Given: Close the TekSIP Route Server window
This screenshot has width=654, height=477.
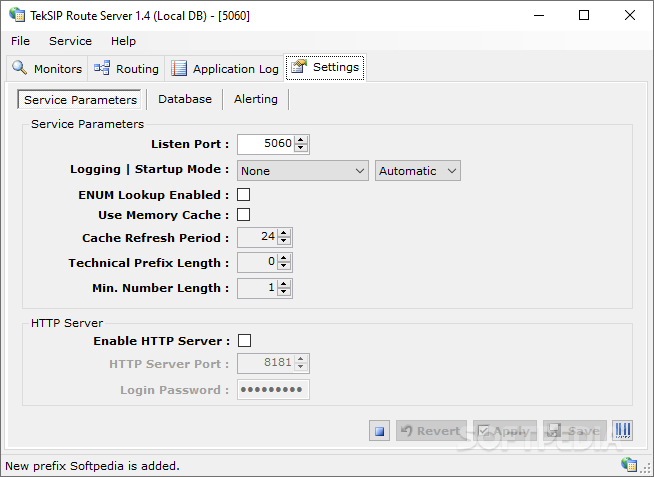Looking at the screenshot, I should pyautogui.click(x=630, y=15).
